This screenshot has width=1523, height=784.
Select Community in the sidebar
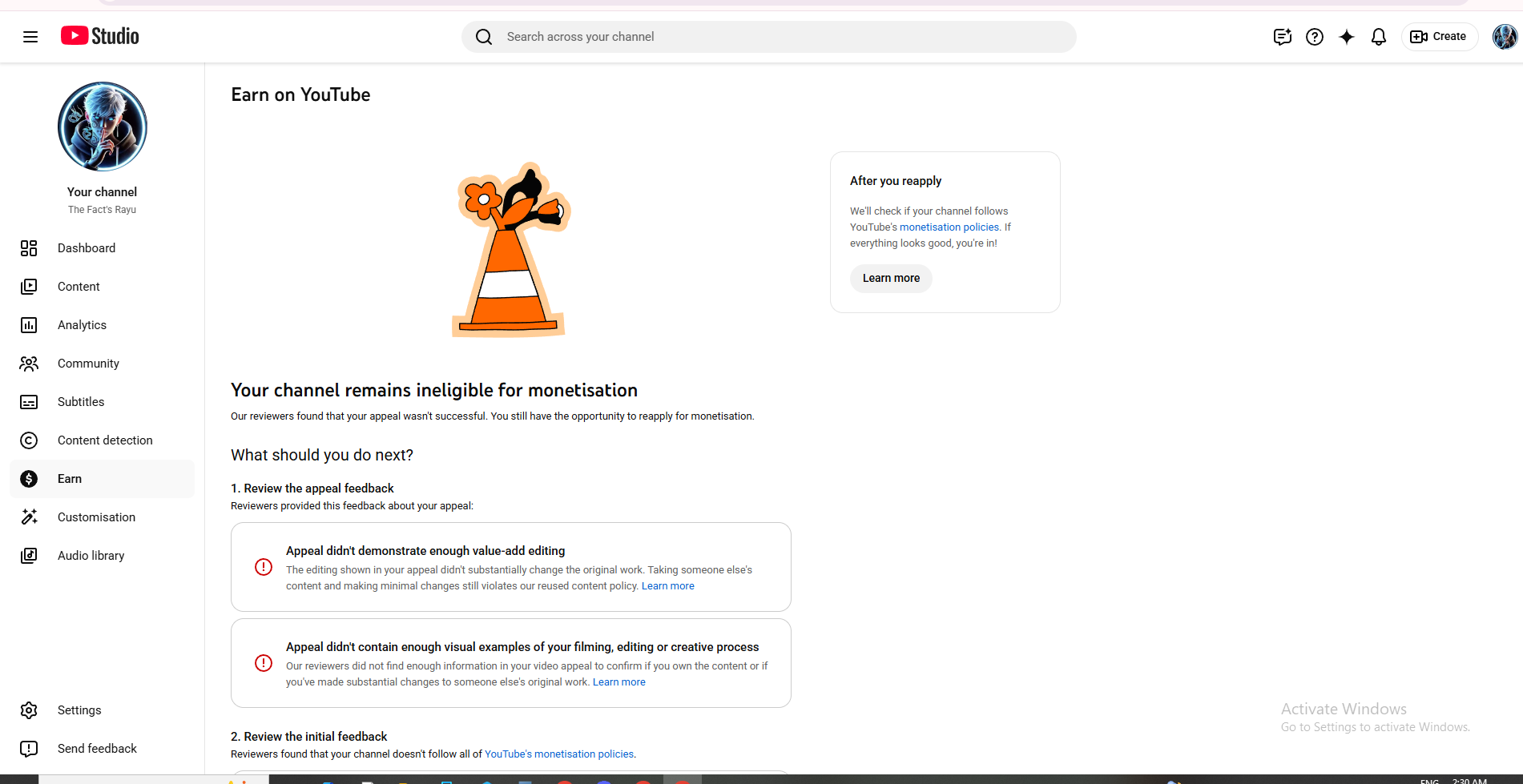click(88, 364)
